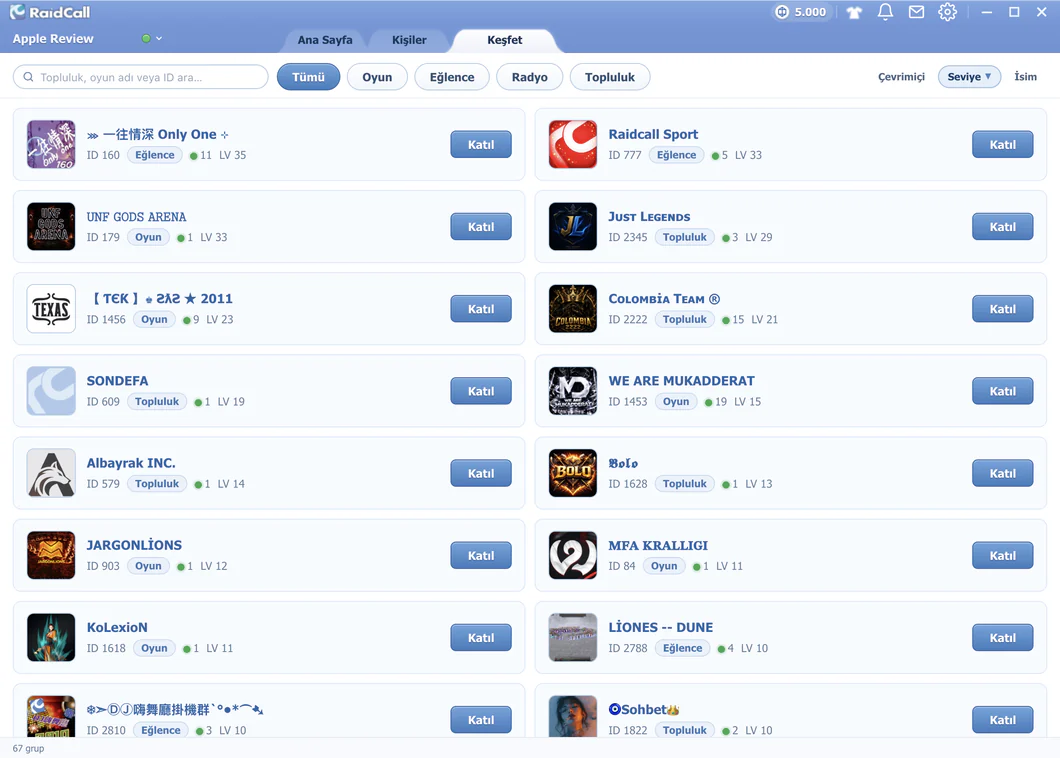Open the TEXAS group avatar
The image size is (1060, 758).
51,309
